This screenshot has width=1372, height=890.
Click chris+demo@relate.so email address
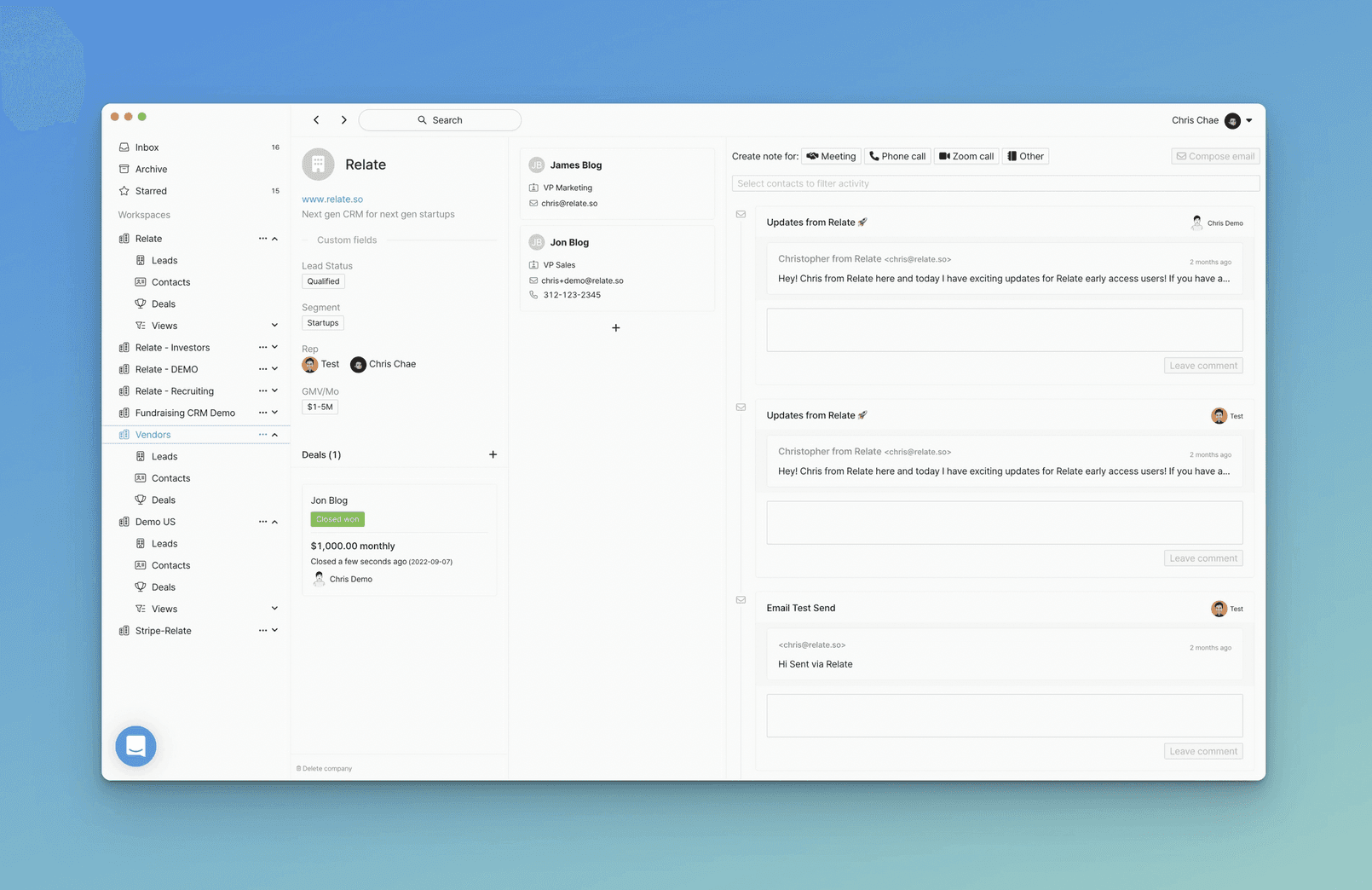tap(582, 280)
